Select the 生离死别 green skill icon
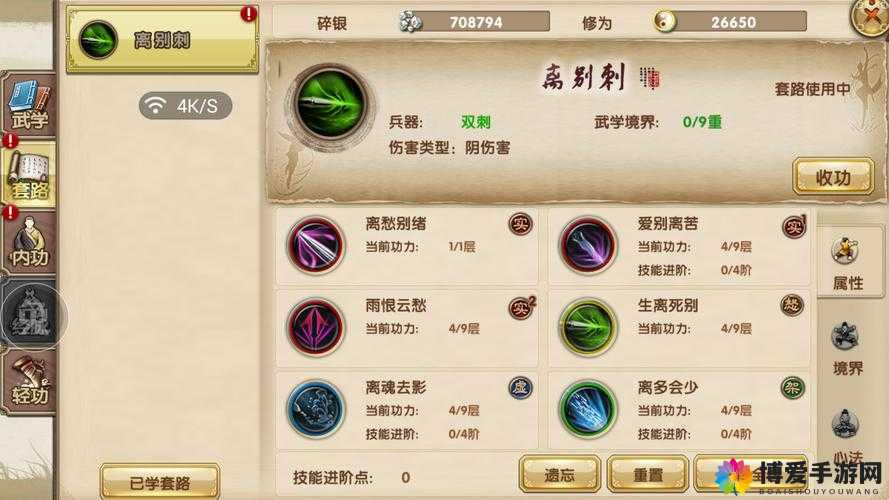This screenshot has width=889, height=500. tap(588, 328)
